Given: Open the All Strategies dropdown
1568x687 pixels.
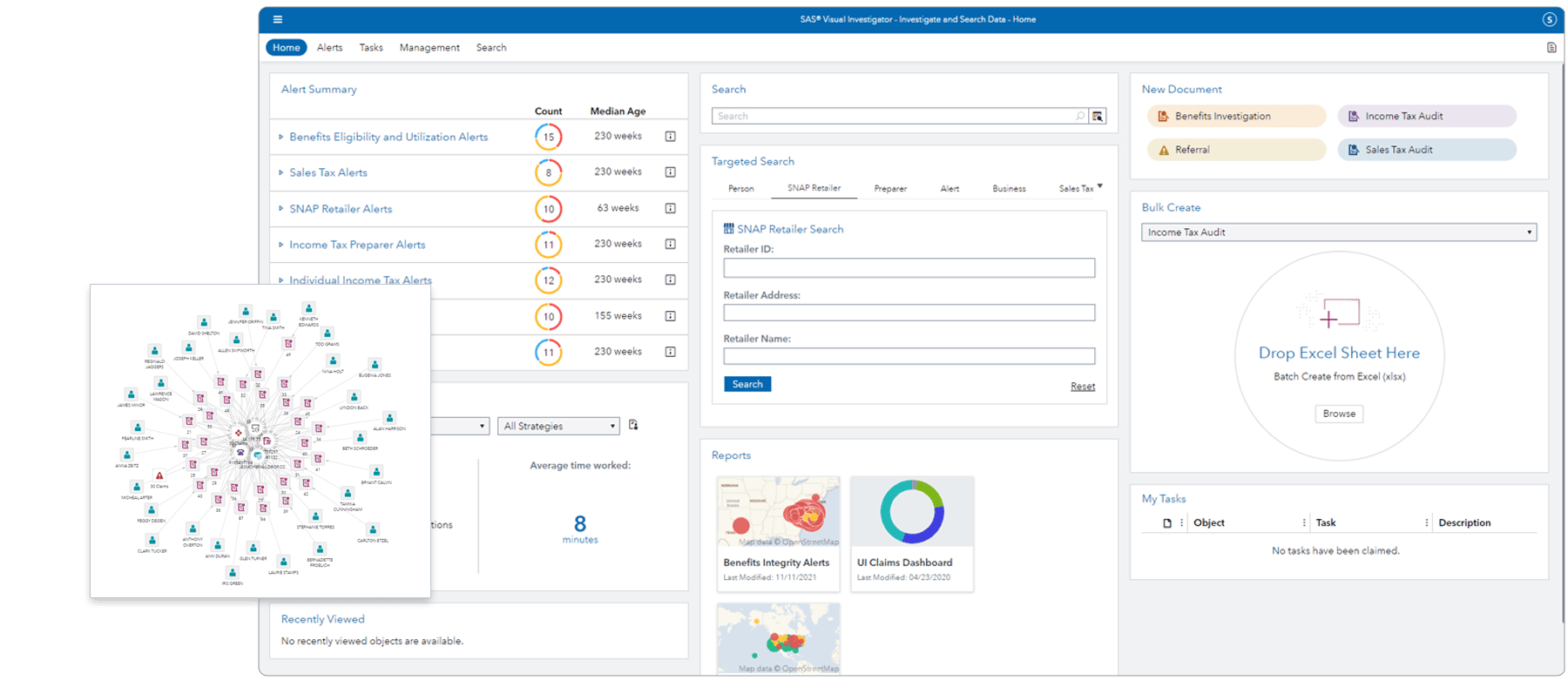Looking at the screenshot, I should pos(558,426).
